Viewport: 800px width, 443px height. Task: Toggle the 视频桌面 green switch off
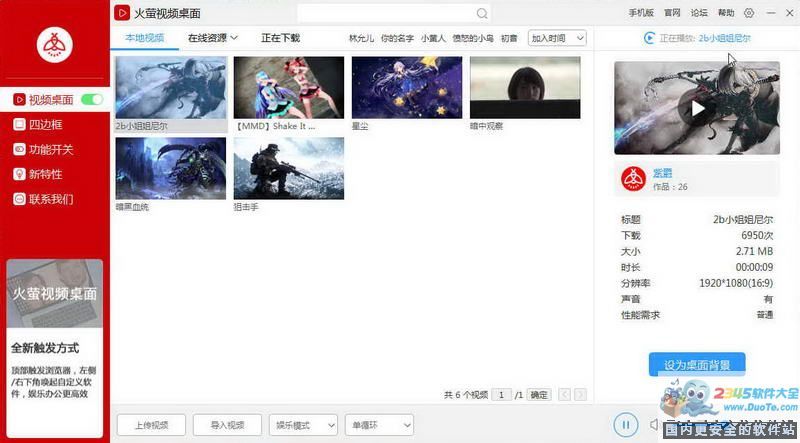pyautogui.click(x=92, y=100)
